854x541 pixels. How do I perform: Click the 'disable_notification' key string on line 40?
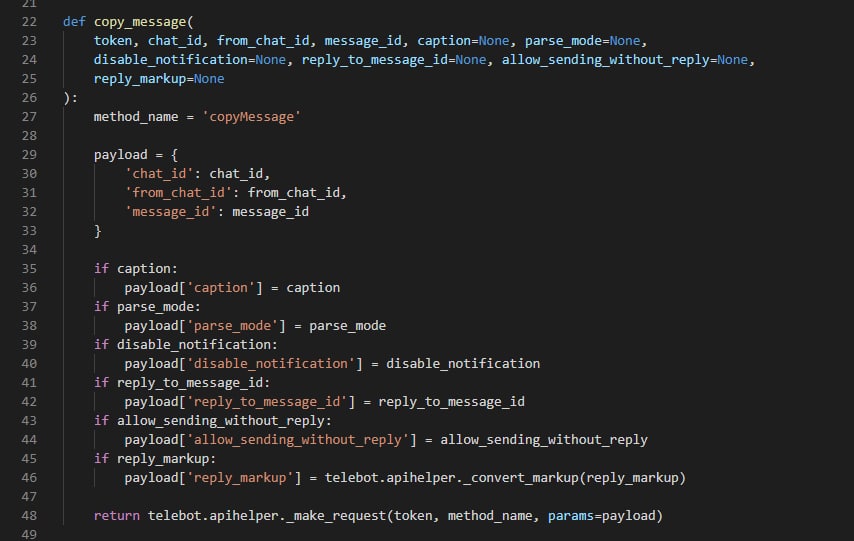(271, 364)
